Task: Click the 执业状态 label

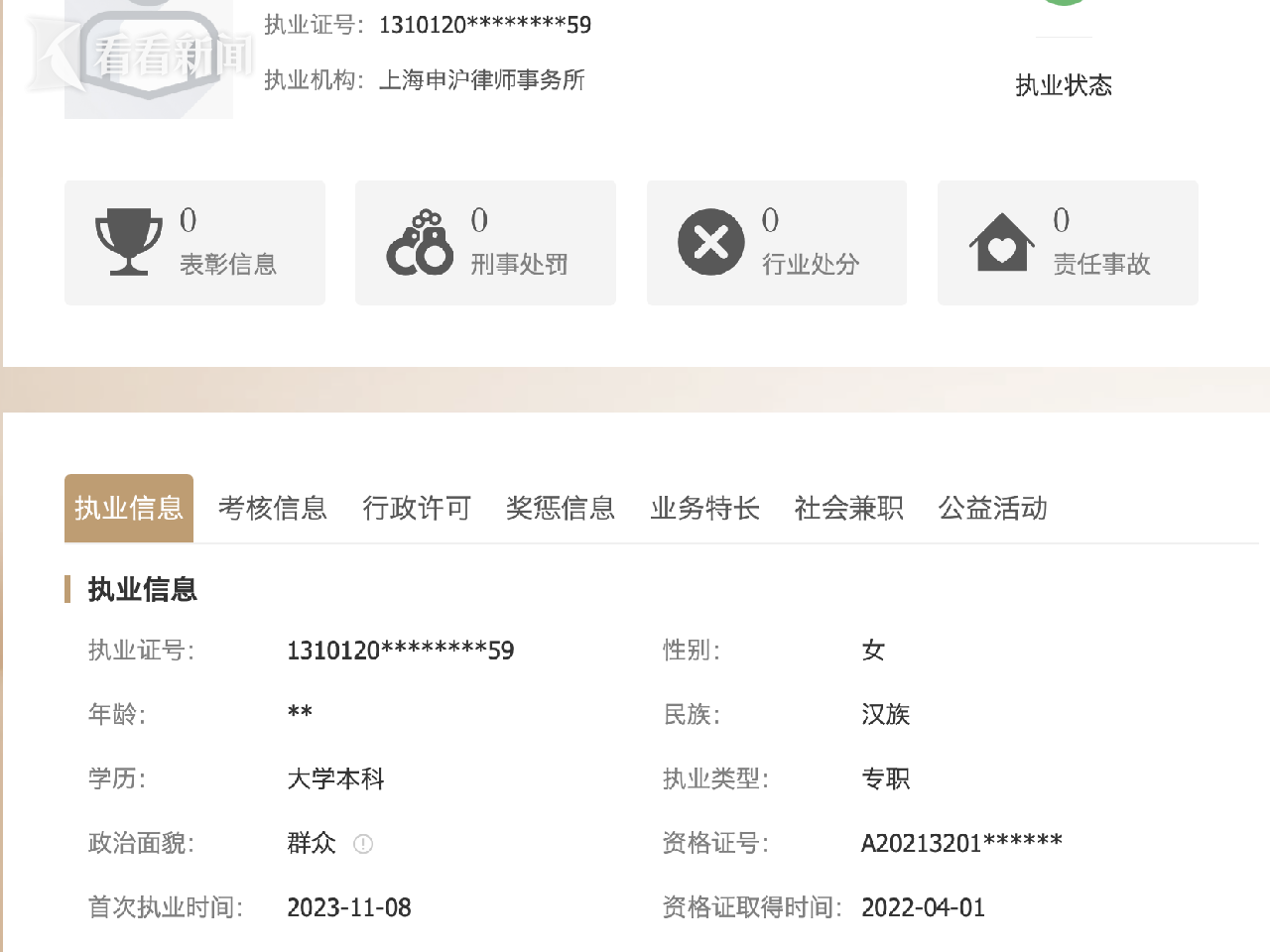Action: click(1063, 86)
